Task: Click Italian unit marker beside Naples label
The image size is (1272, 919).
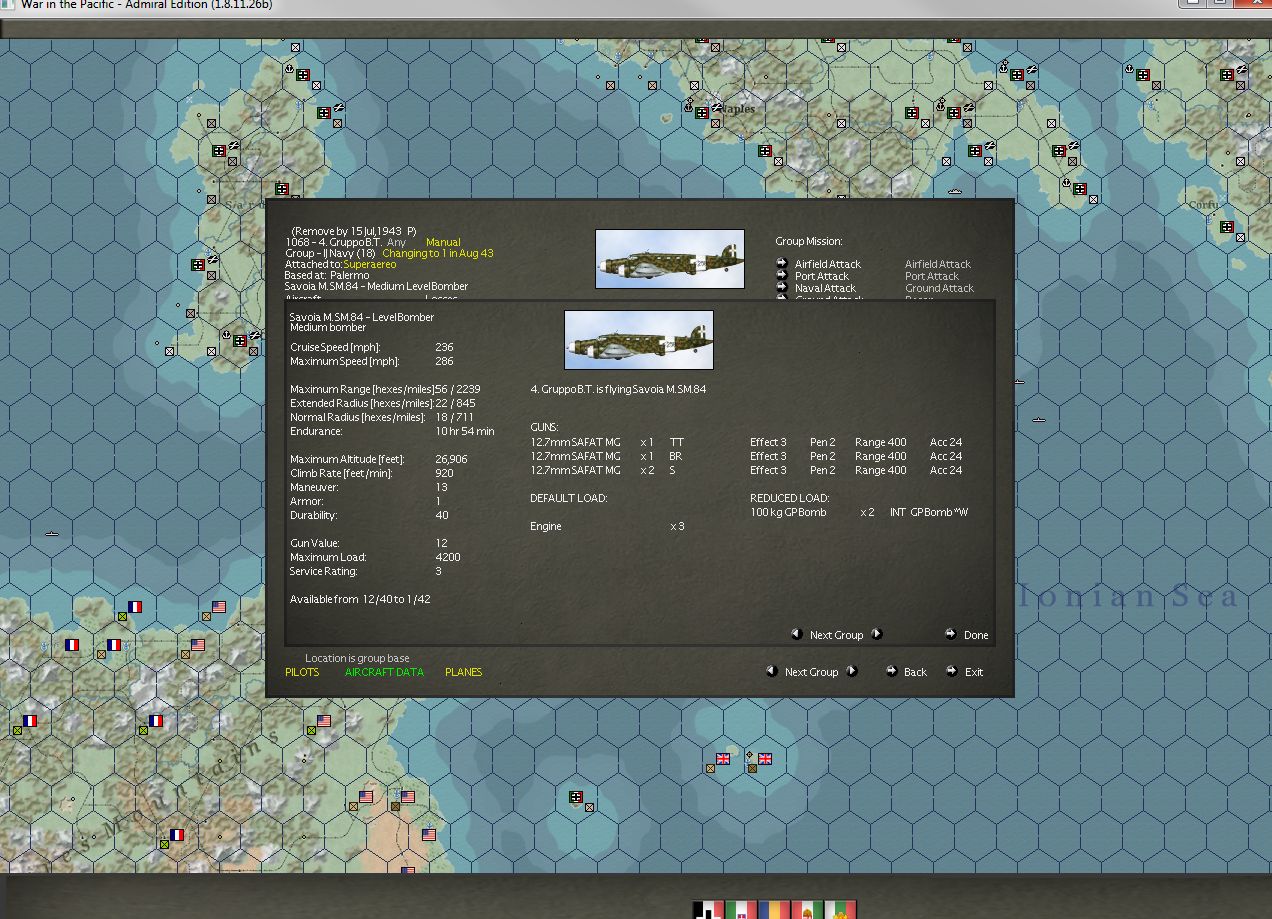Action: 702,114
